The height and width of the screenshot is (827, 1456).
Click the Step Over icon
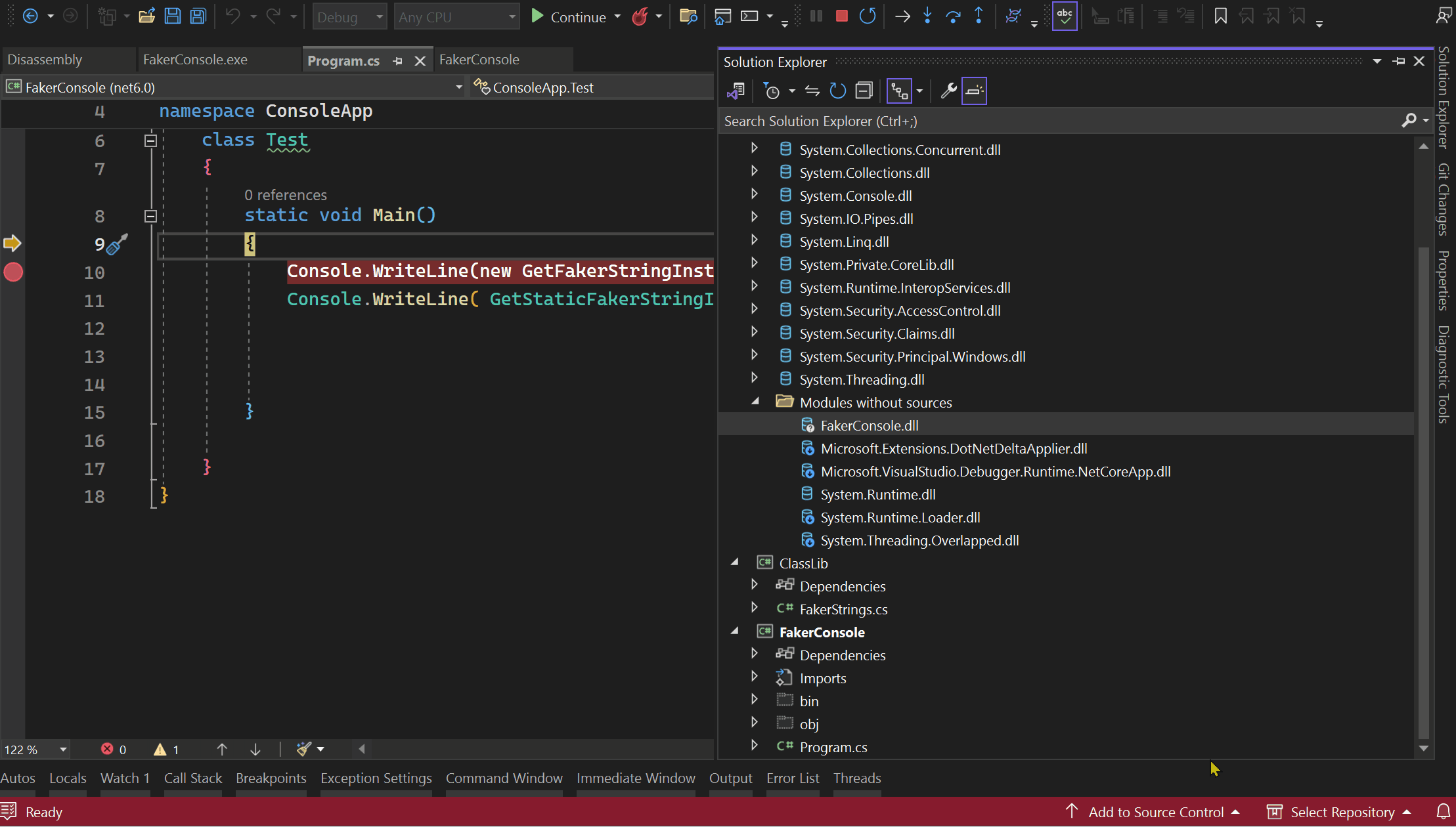[953, 16]
